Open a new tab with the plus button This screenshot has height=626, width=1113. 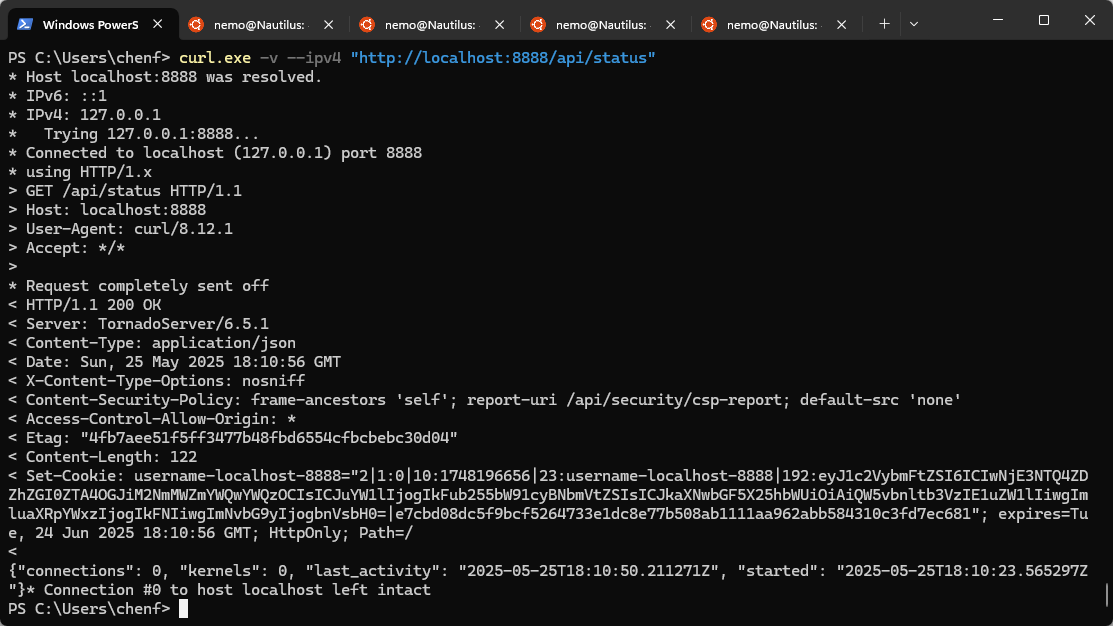coord(884,24)
